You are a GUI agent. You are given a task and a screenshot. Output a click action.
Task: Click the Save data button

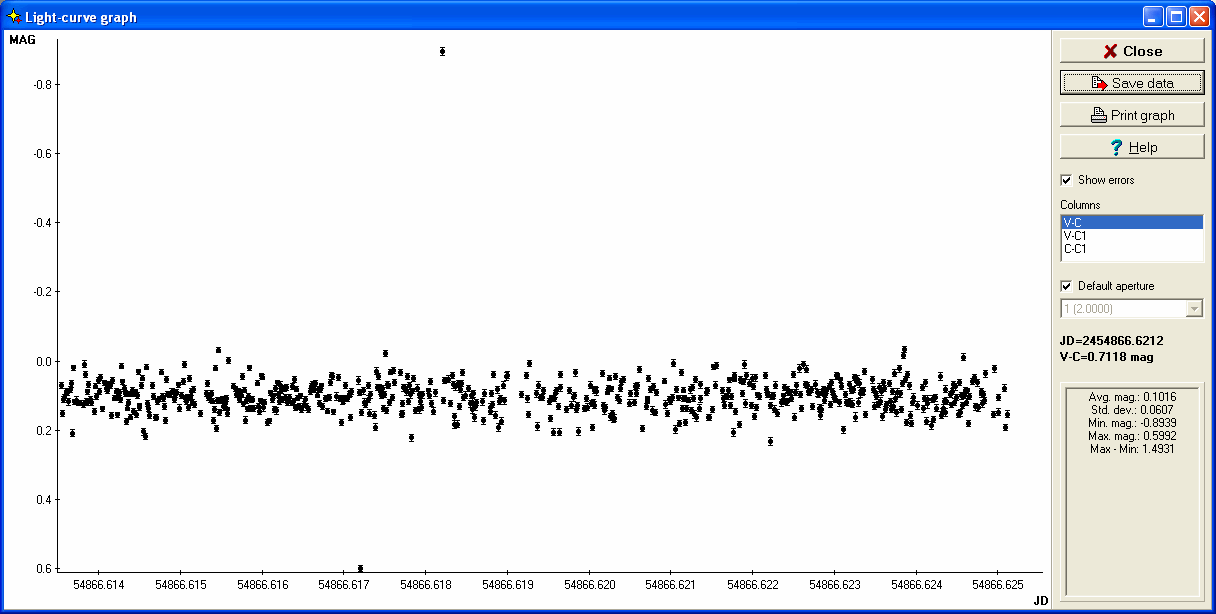coord(1132,83)
